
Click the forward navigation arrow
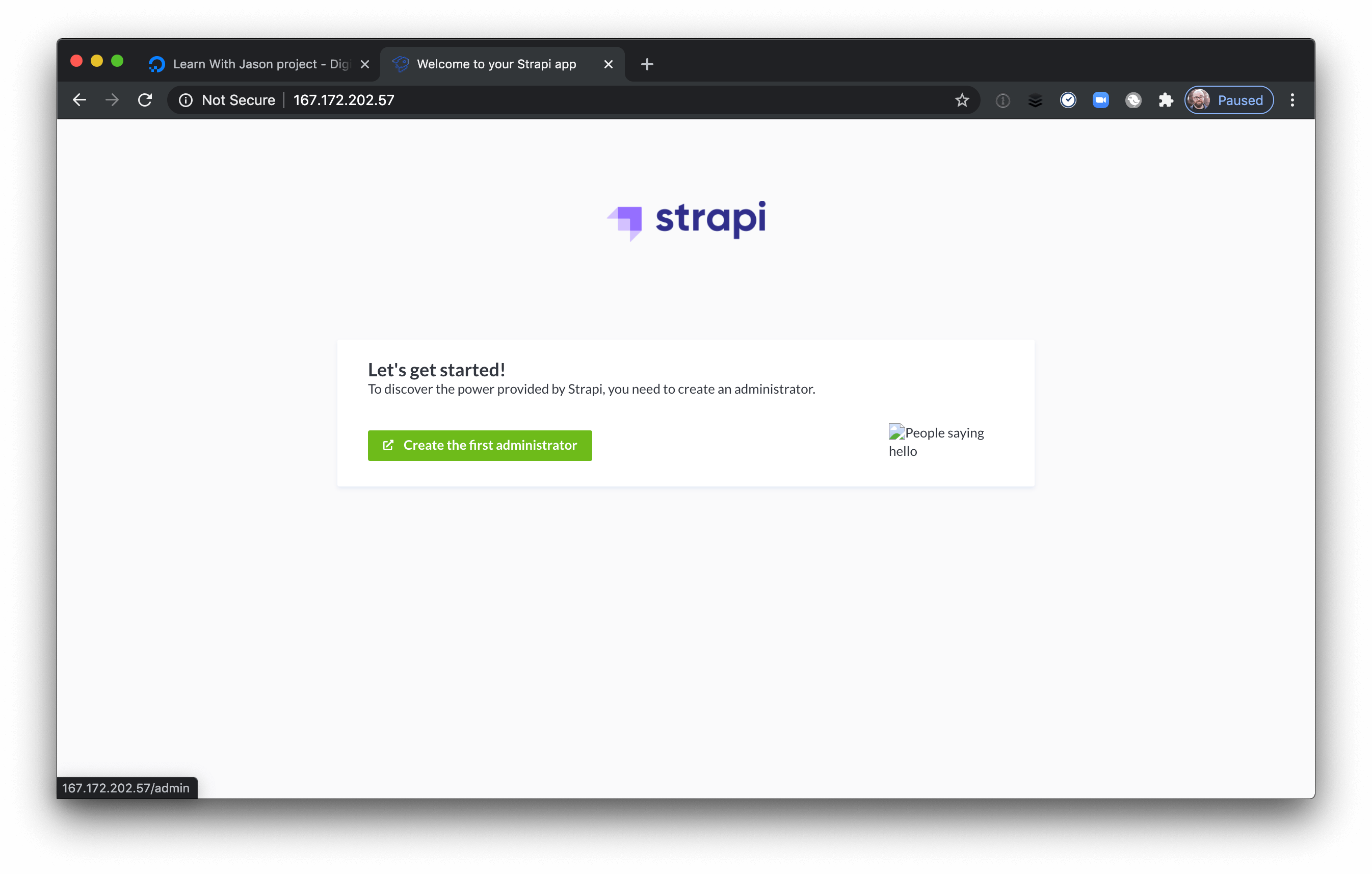tap(112, 100)
